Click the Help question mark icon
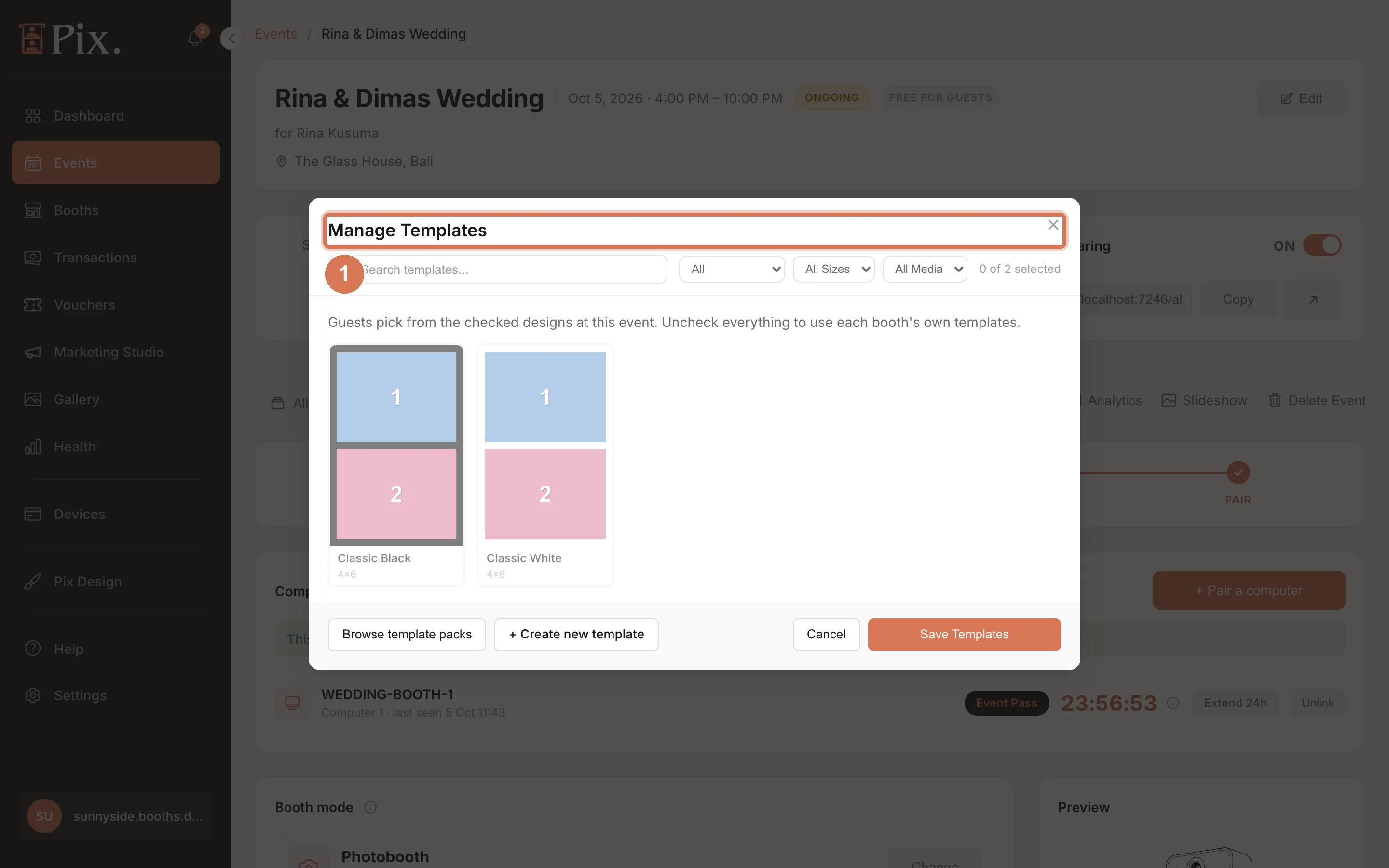Screen dimensions: 1389x868 33,649
